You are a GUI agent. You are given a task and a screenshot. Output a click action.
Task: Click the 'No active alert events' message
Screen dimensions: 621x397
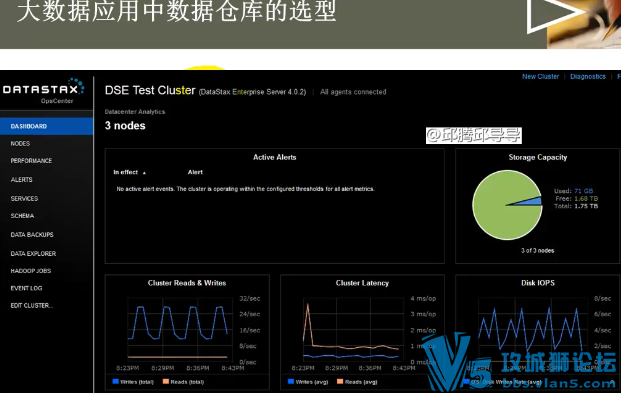(245, 189)
